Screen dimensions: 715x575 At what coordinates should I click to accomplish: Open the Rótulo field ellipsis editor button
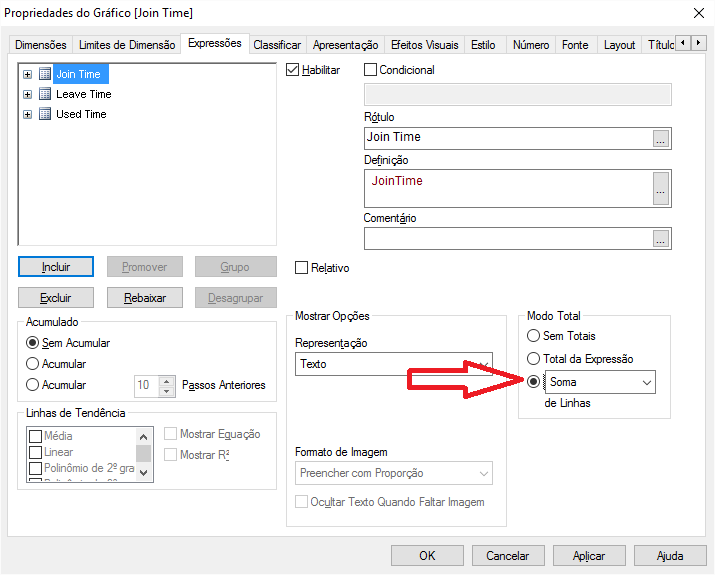(660, 139)
